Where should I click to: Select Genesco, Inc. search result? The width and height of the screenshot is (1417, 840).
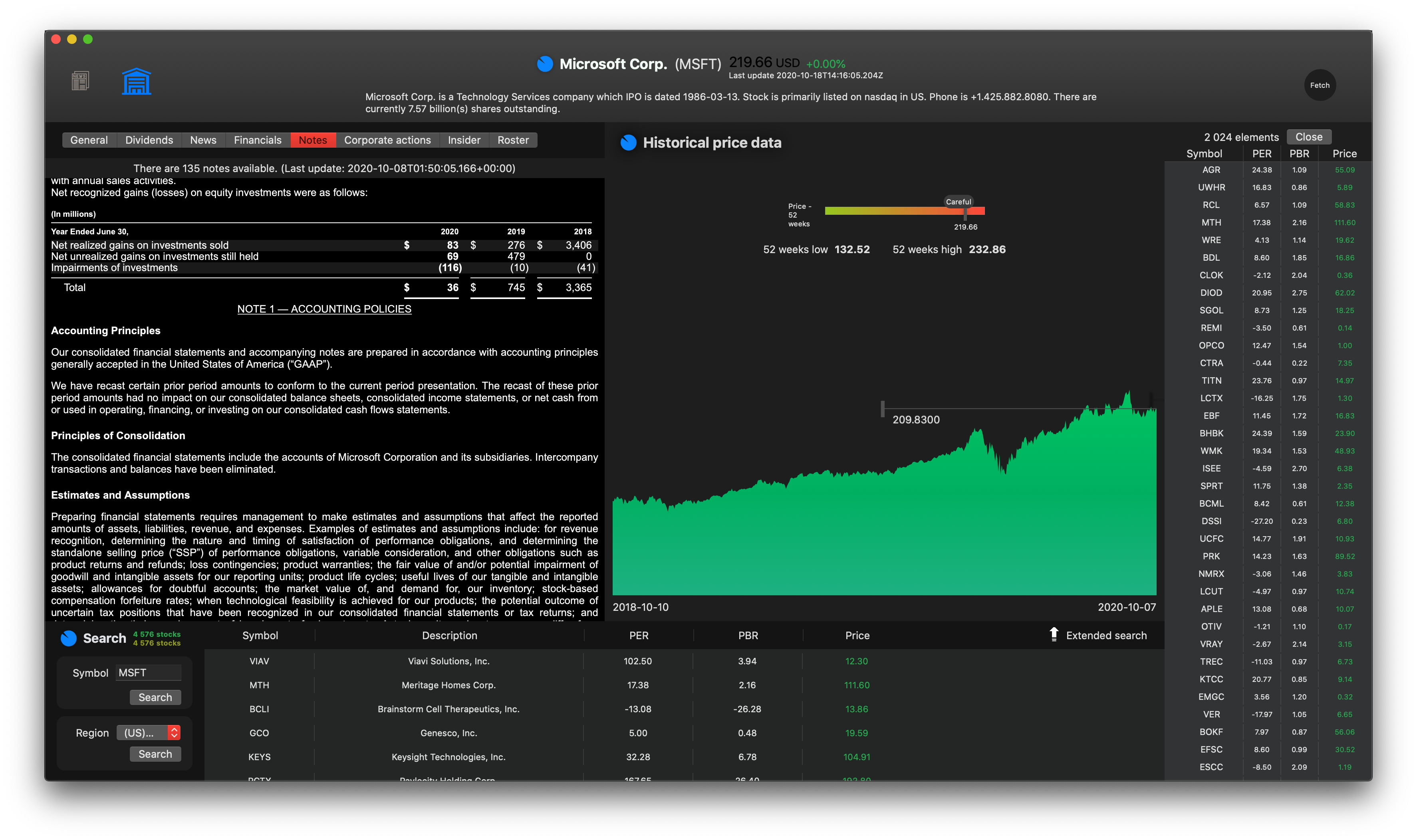(x=684, y=733)
